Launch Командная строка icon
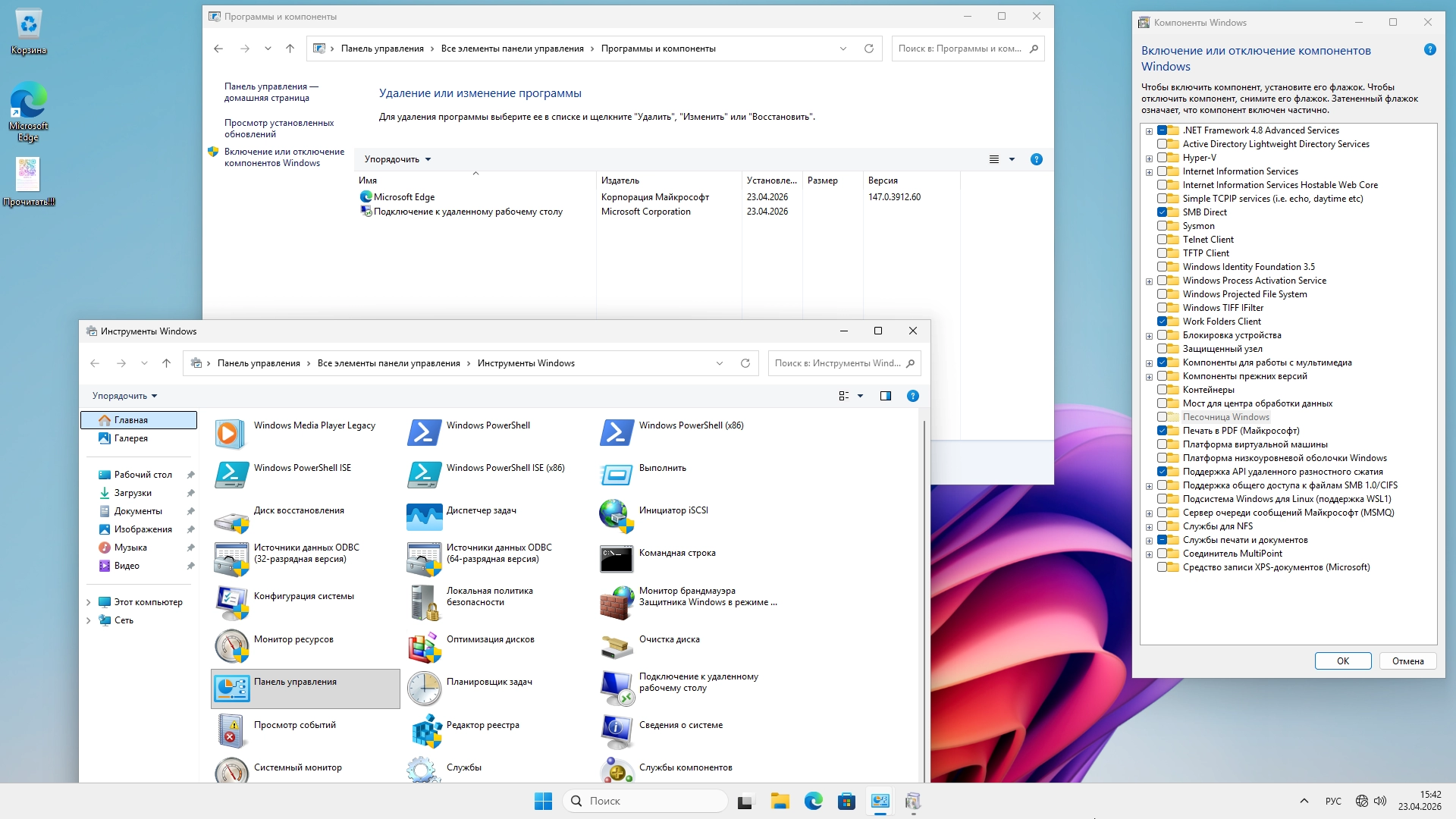The image size is (1456, 819). tap(616, 559)
